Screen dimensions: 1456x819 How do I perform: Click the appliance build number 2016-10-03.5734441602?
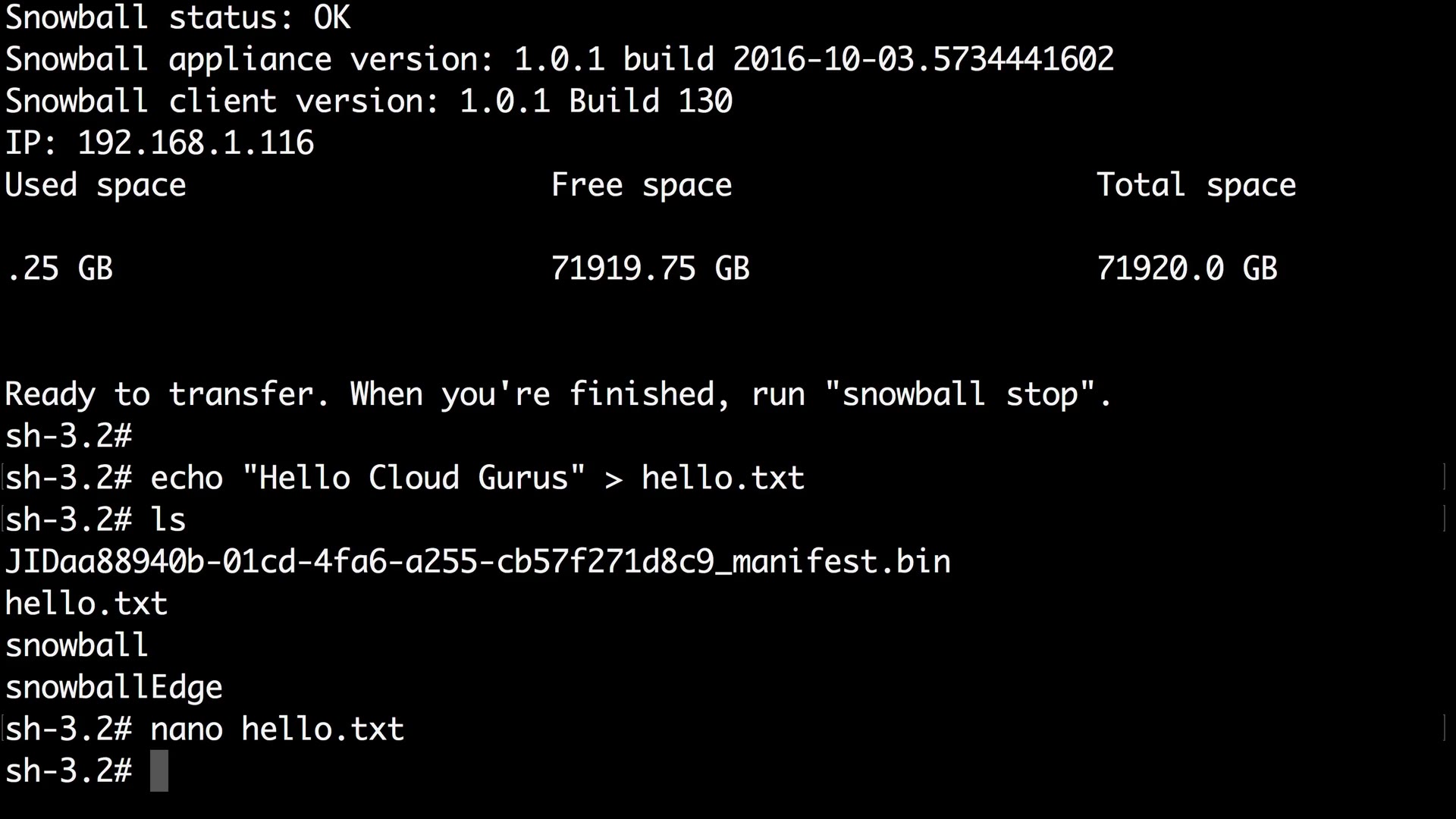(x=923, y=59)
